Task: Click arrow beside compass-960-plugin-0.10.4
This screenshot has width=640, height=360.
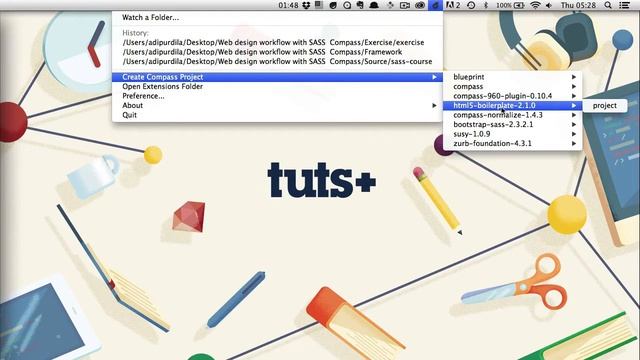Action: [x=574, y=96]
